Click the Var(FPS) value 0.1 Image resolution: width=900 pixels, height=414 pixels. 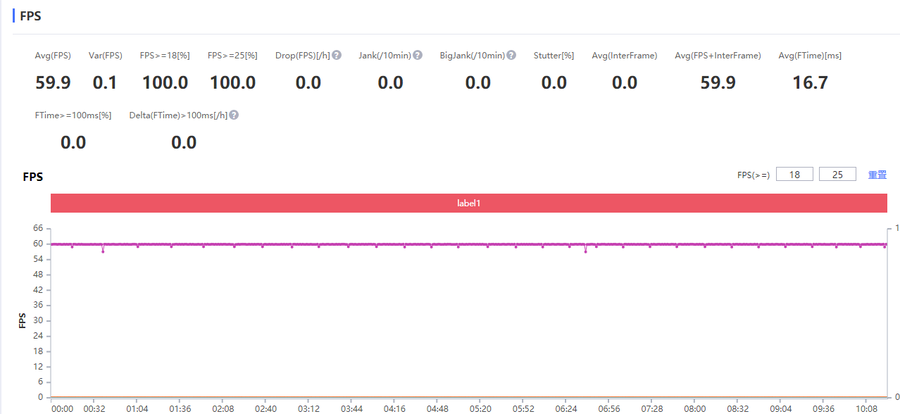click(x=104, y=83)
